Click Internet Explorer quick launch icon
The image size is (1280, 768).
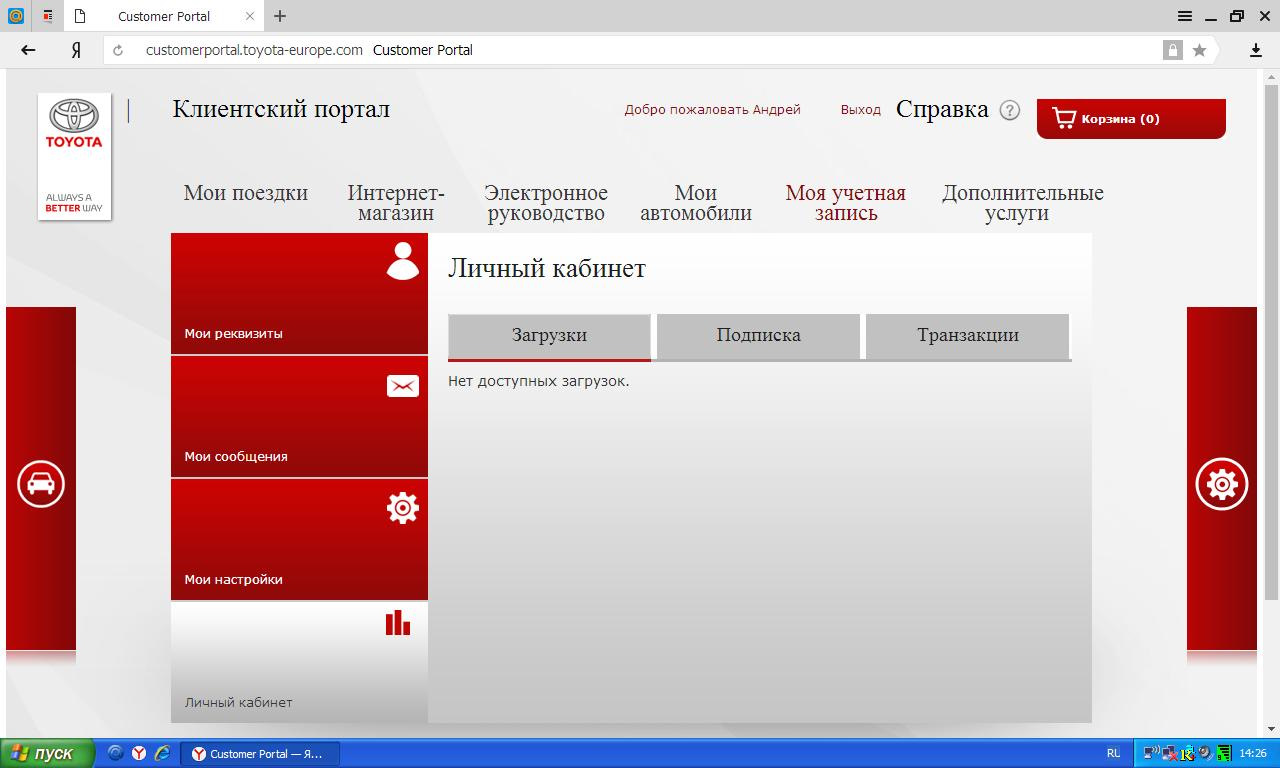pyautogui.click(x=162, y=753)
